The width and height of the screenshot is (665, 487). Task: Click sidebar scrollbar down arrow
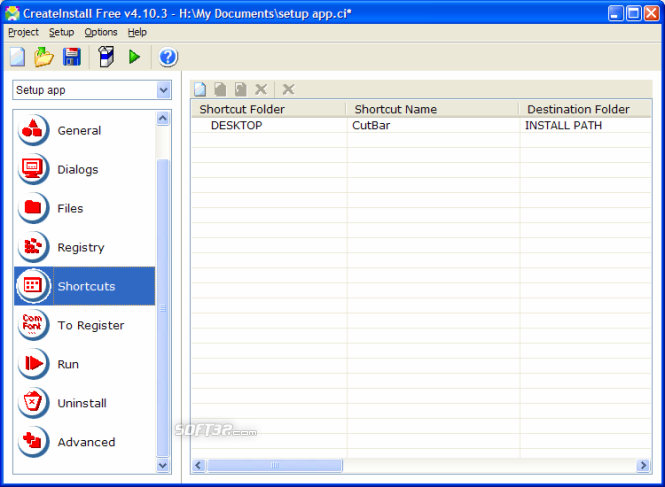point(163,465)
